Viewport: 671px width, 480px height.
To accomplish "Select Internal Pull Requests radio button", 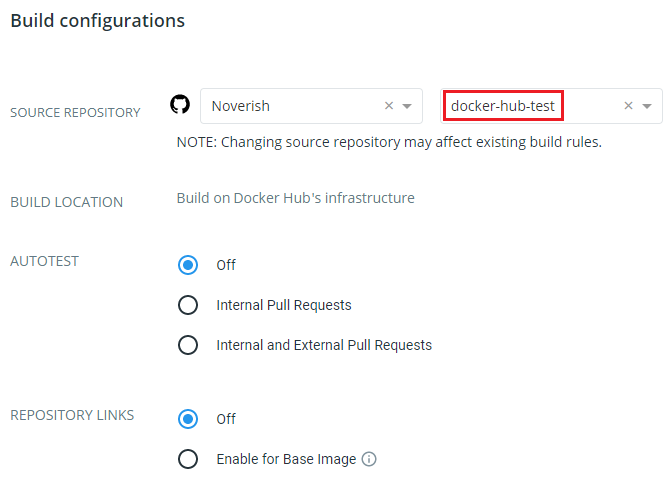I will tap(187, 305).
